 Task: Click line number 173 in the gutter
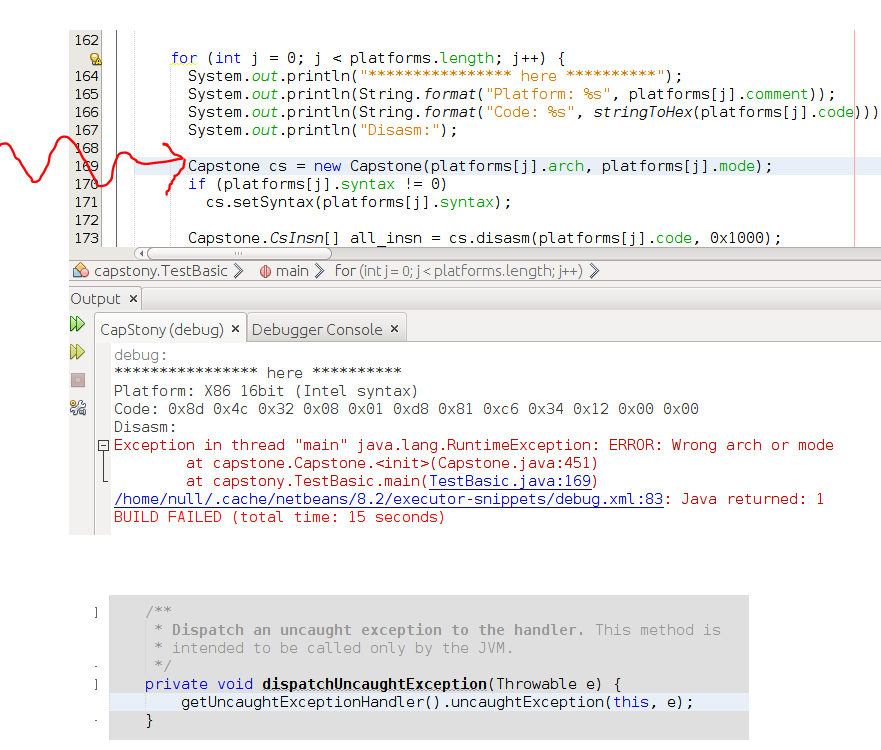coord(87,238)
